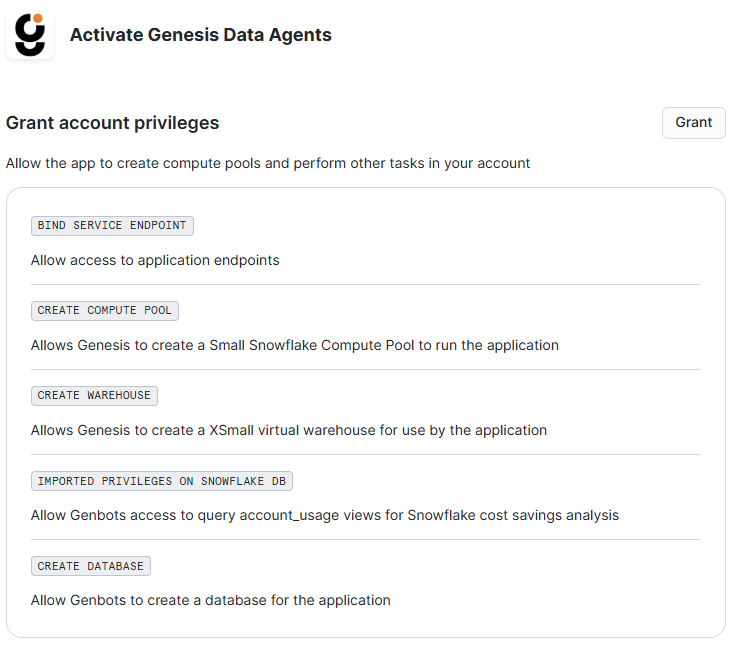The width and height of the screenshot is (732, 645).
Task: Click empty space right of CREATE DATABASE badge
Action: [x=420, y=566]
